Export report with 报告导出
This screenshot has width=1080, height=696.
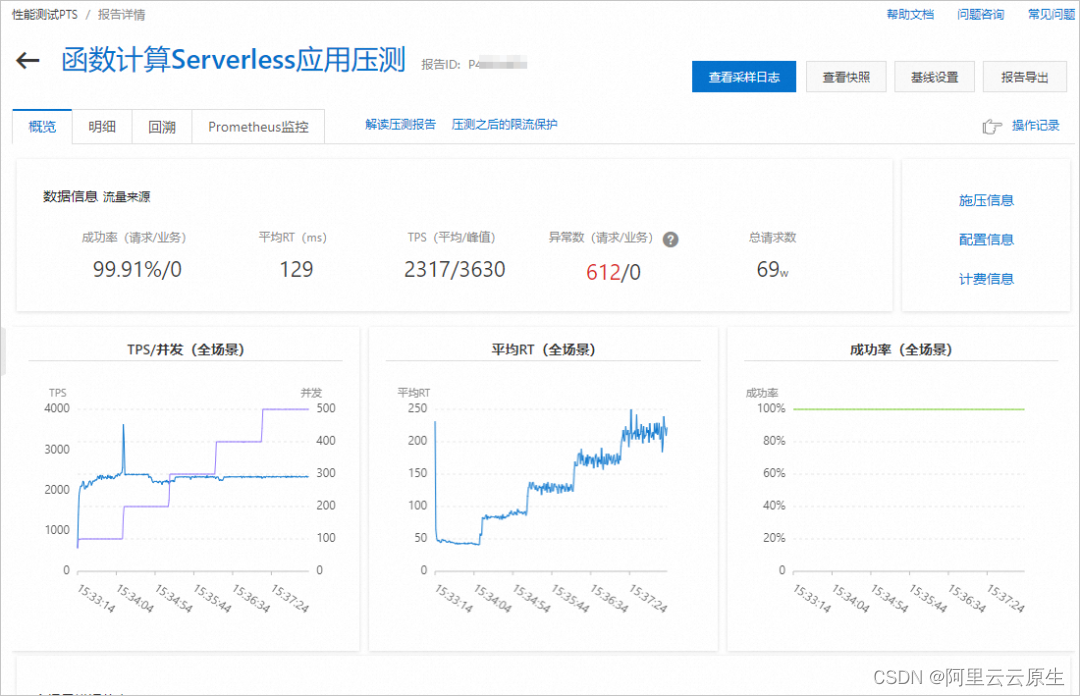pos(1024,76)
